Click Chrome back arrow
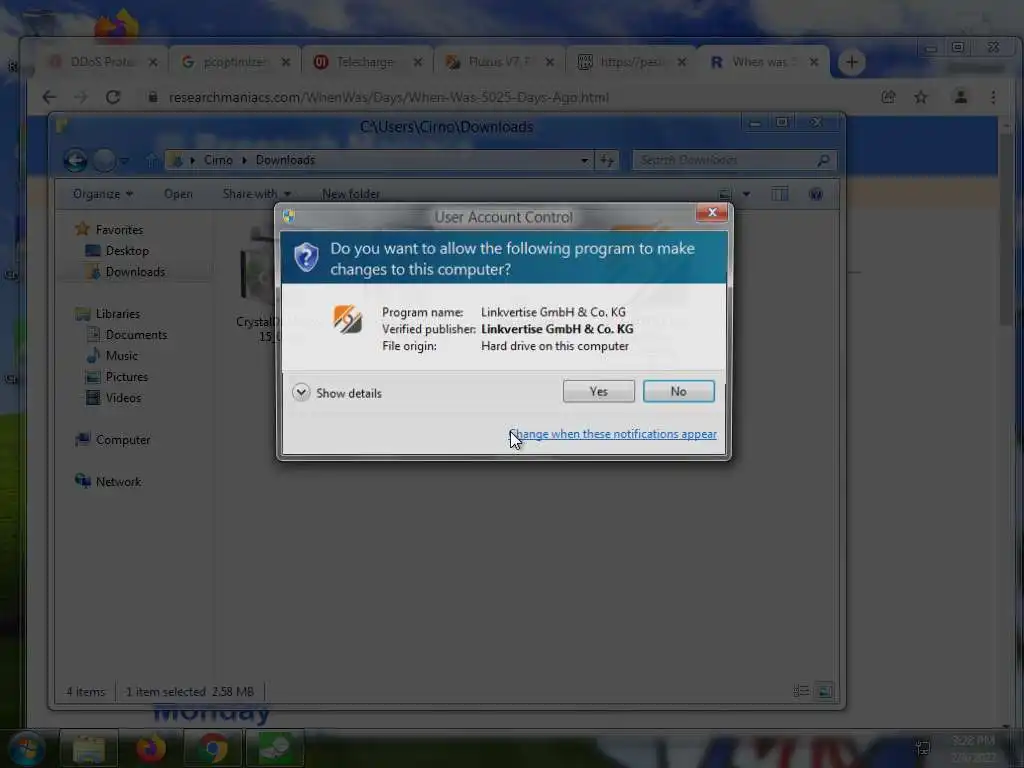Image resolution: width=1024 pixels, height=768 pixels. (x=49, y=97)
